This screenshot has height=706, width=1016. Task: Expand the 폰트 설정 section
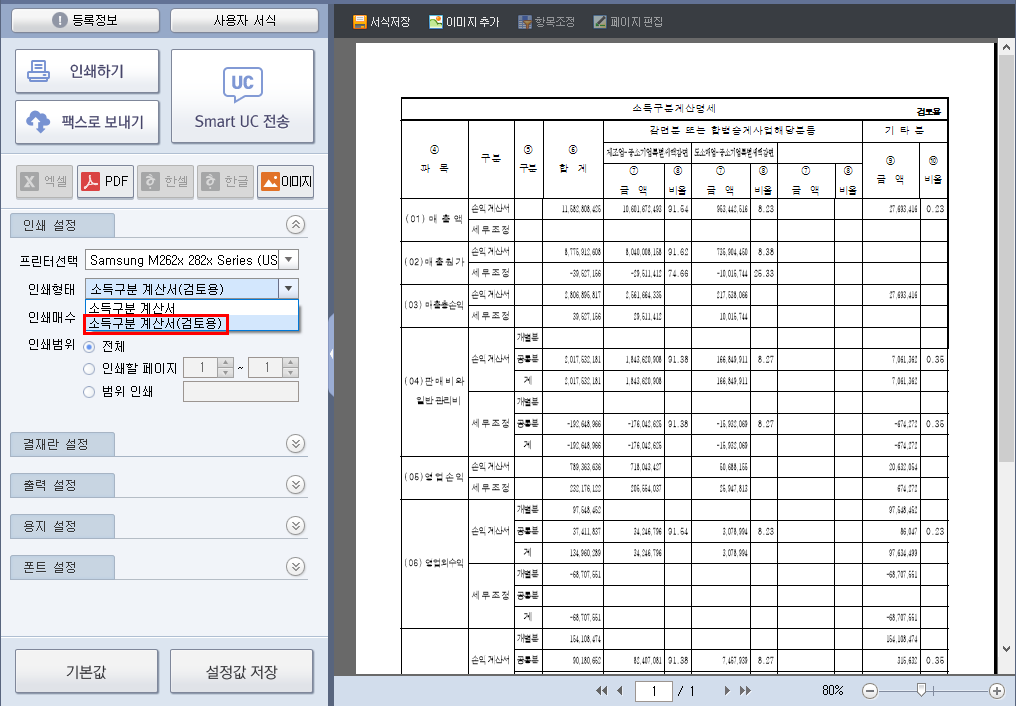tap(295, 567)
